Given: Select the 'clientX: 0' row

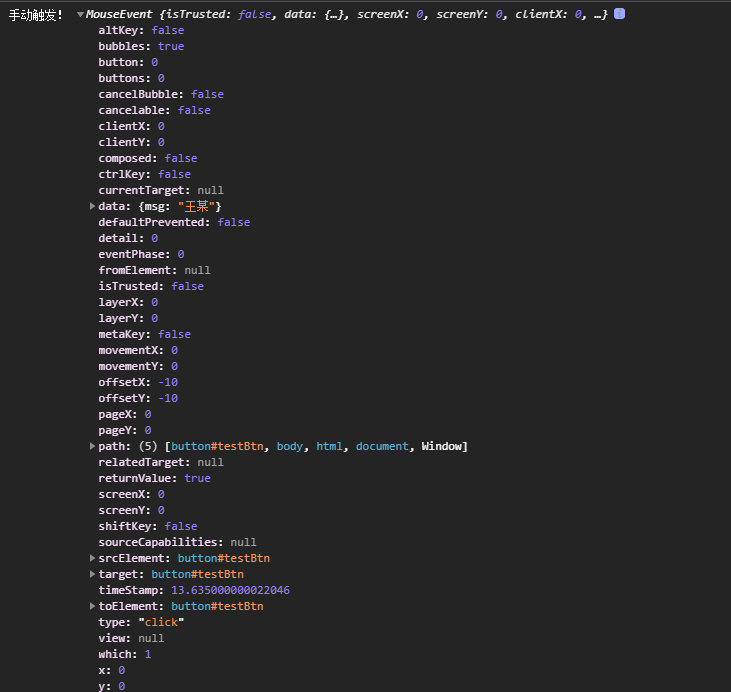Looking at the screenshot, I should [131, 126].
